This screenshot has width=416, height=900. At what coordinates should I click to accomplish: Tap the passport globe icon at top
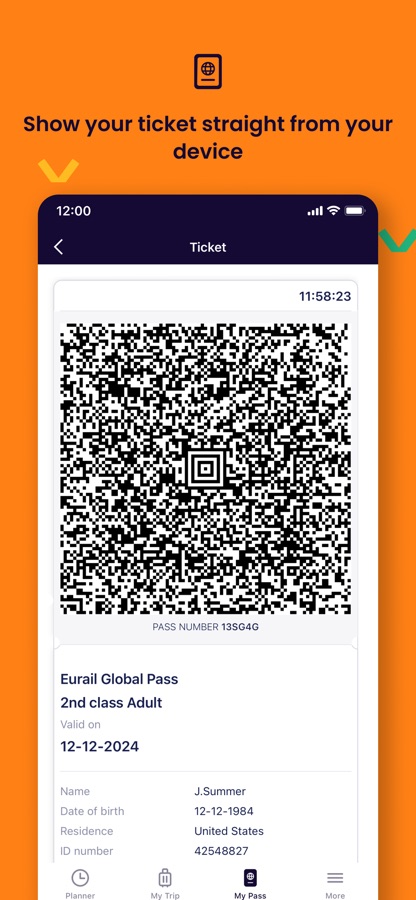[x=208, y=71]
